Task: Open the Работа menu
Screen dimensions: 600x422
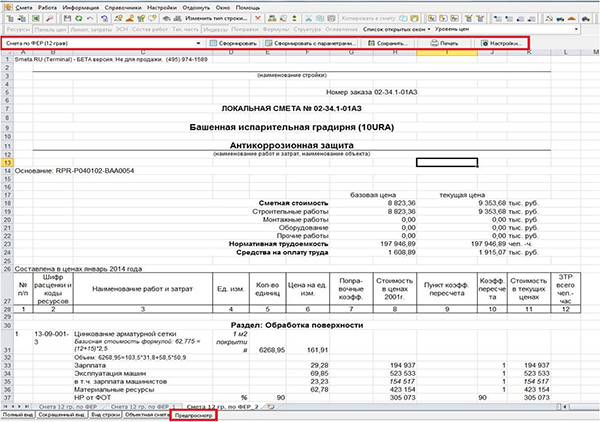Action: 47,7
